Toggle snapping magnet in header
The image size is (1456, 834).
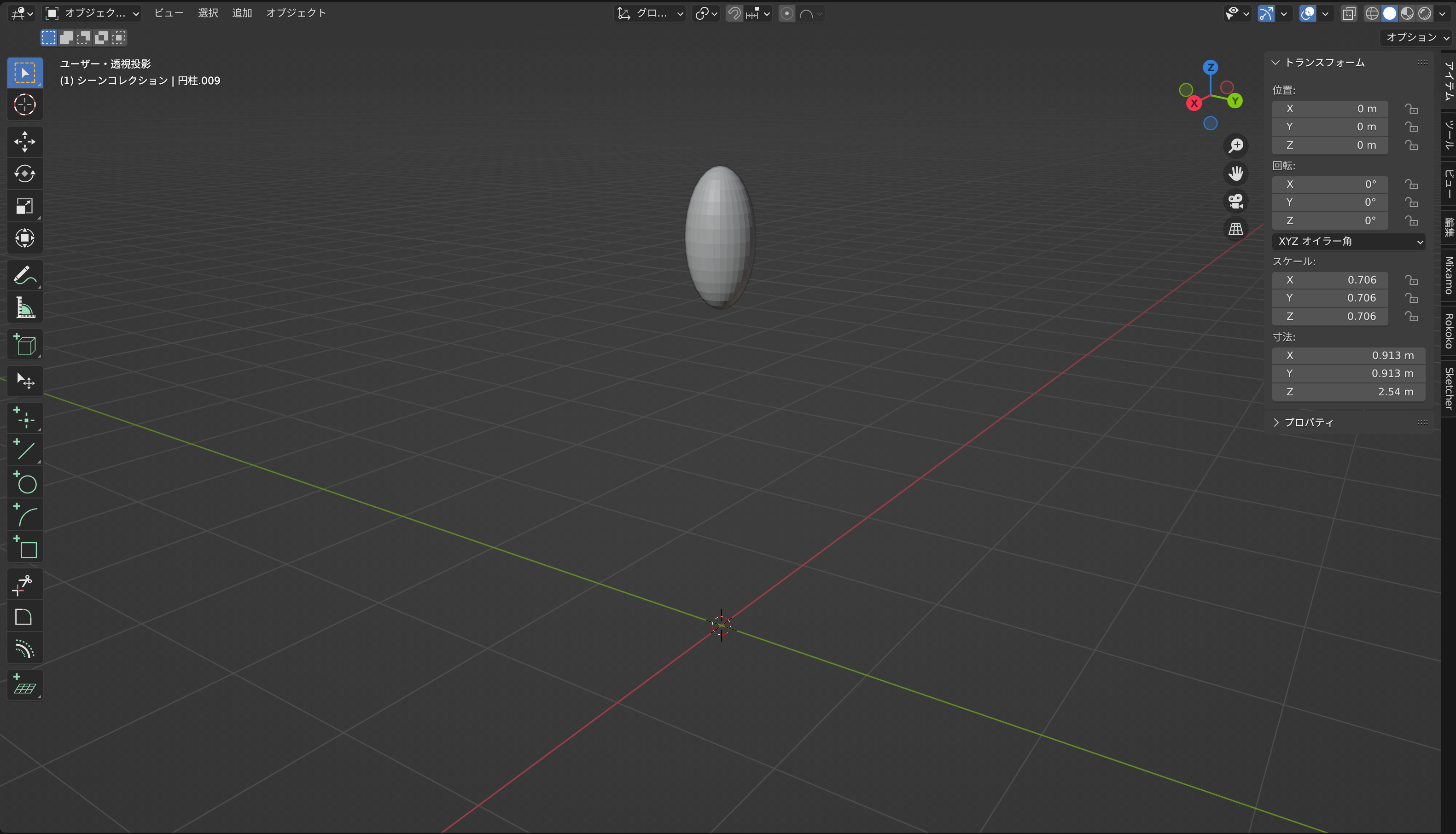[x=734, y=13]
